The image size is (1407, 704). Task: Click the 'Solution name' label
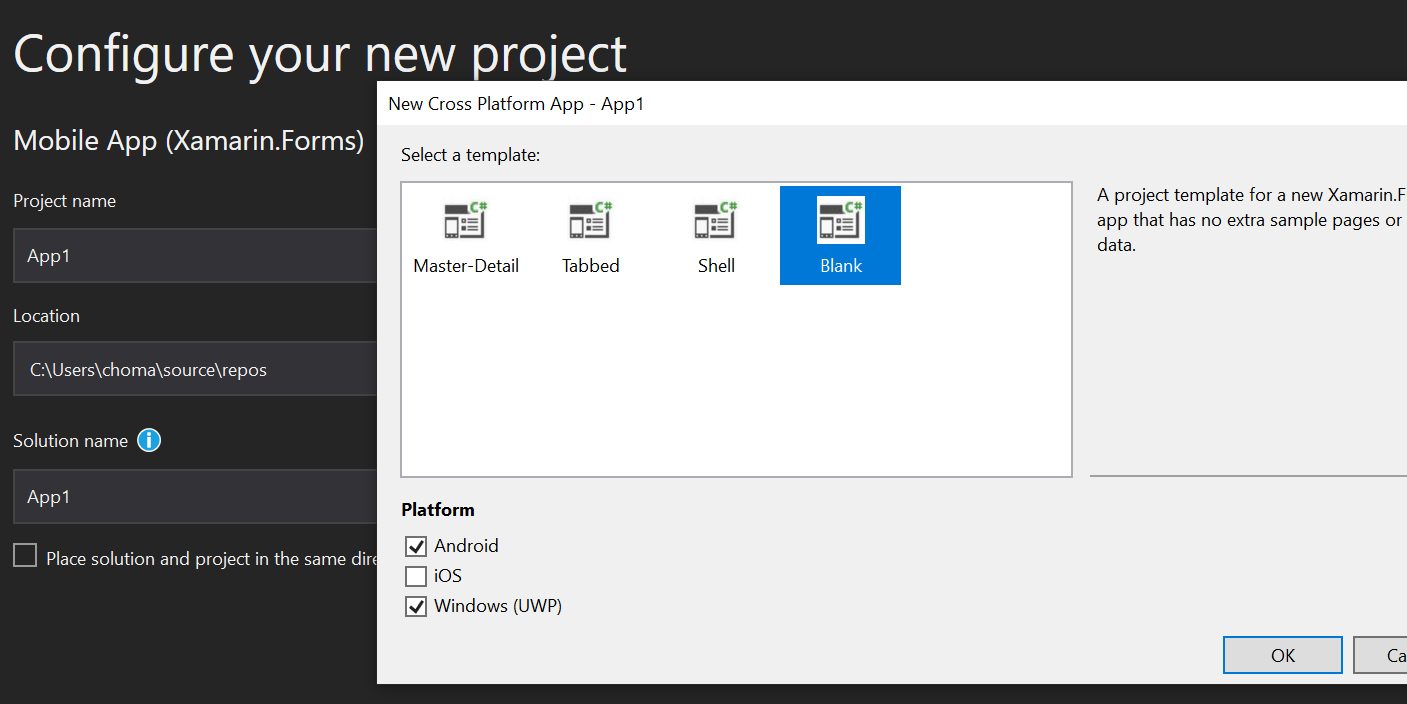(x=71, y=441)
